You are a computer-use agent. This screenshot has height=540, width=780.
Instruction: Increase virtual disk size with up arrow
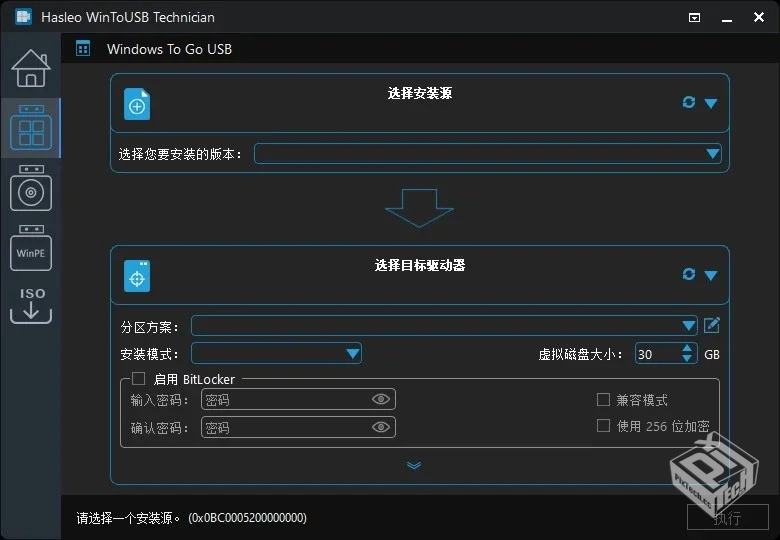click(687, 349)
